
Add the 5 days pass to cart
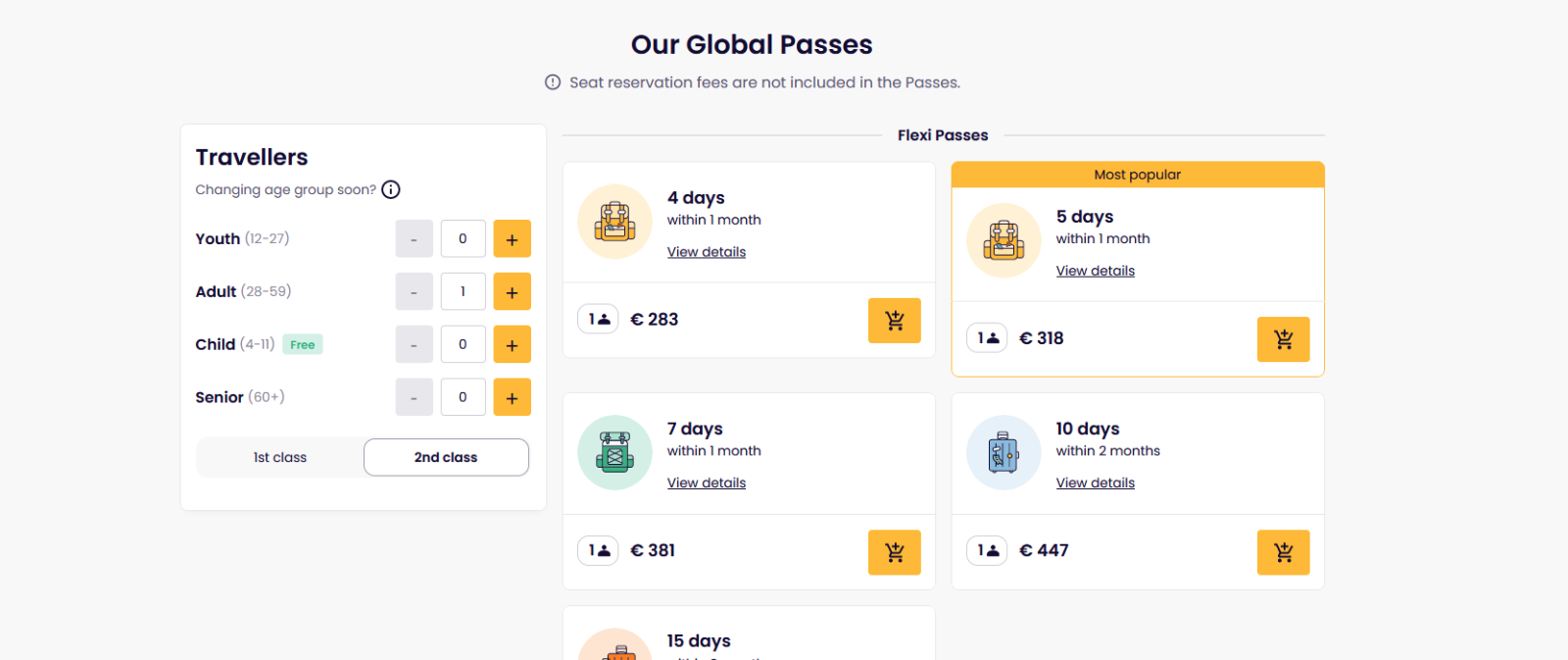click(1283, 339)
